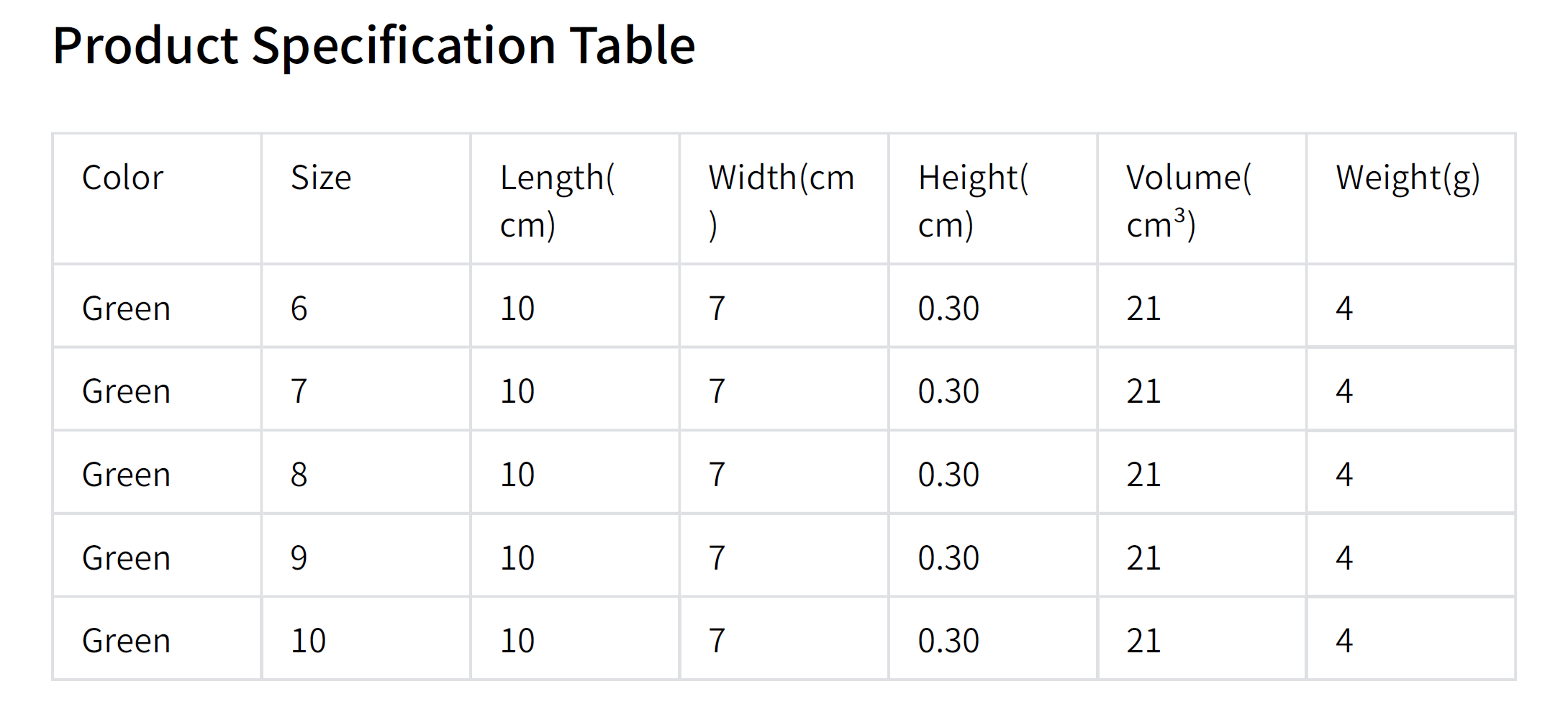Click the Width value in size 8 row
1568x712 pixels.
coord(717,475)
